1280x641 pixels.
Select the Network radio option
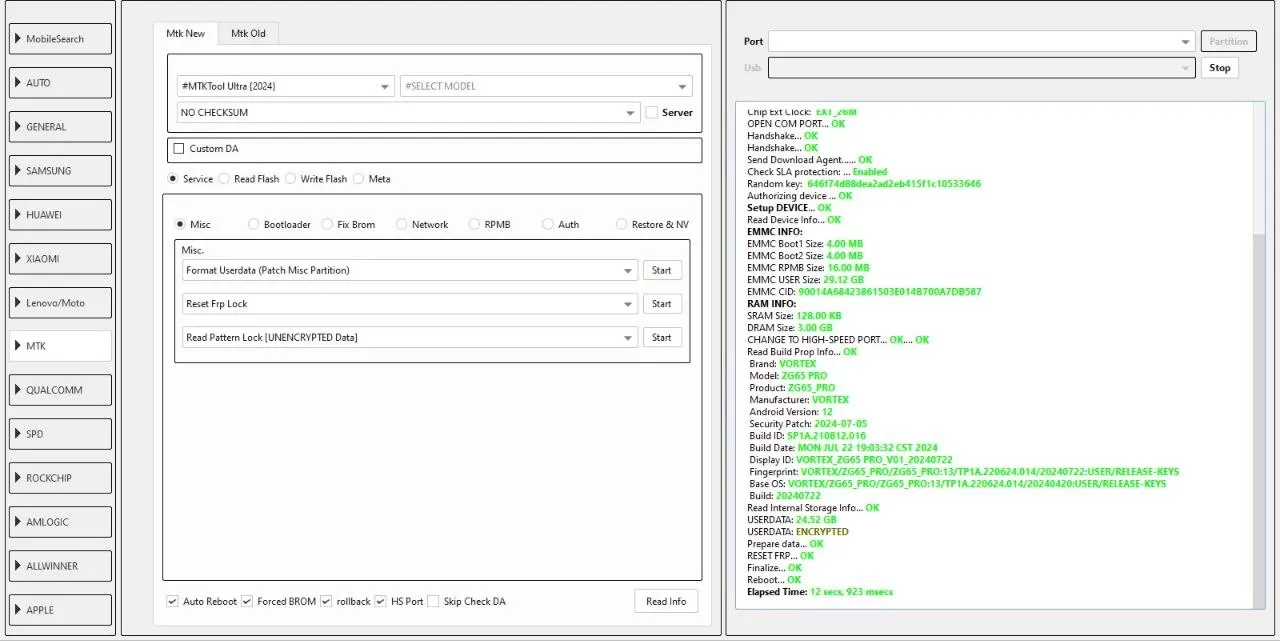[401, 225]
